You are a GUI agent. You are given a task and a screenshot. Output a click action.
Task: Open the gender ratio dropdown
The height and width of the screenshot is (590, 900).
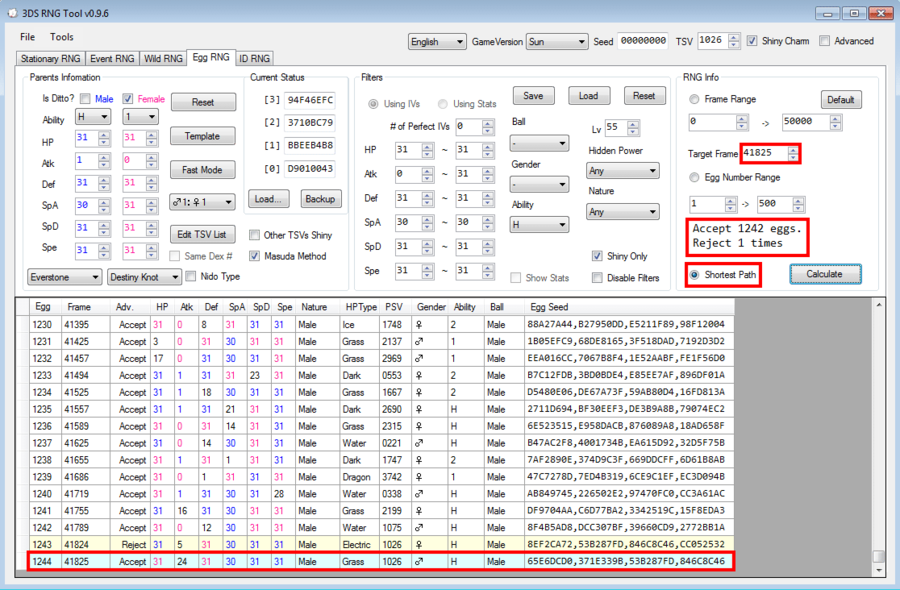click(x=203, y=202)
